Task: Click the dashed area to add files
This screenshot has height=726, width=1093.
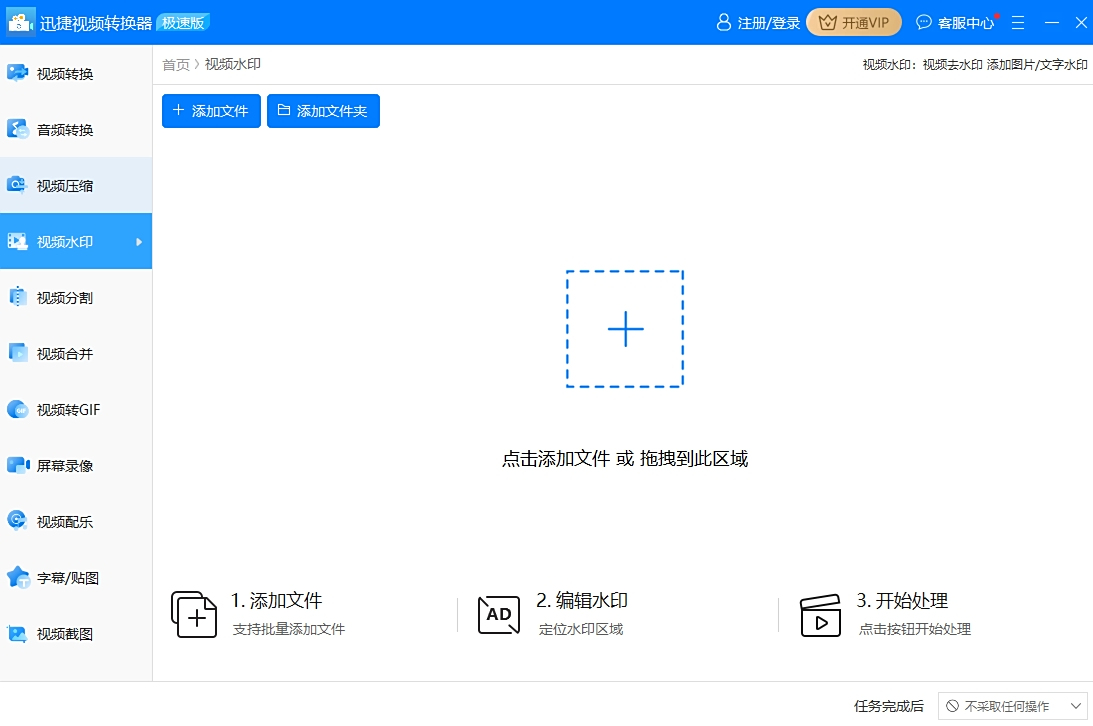Action: [624, 328]
